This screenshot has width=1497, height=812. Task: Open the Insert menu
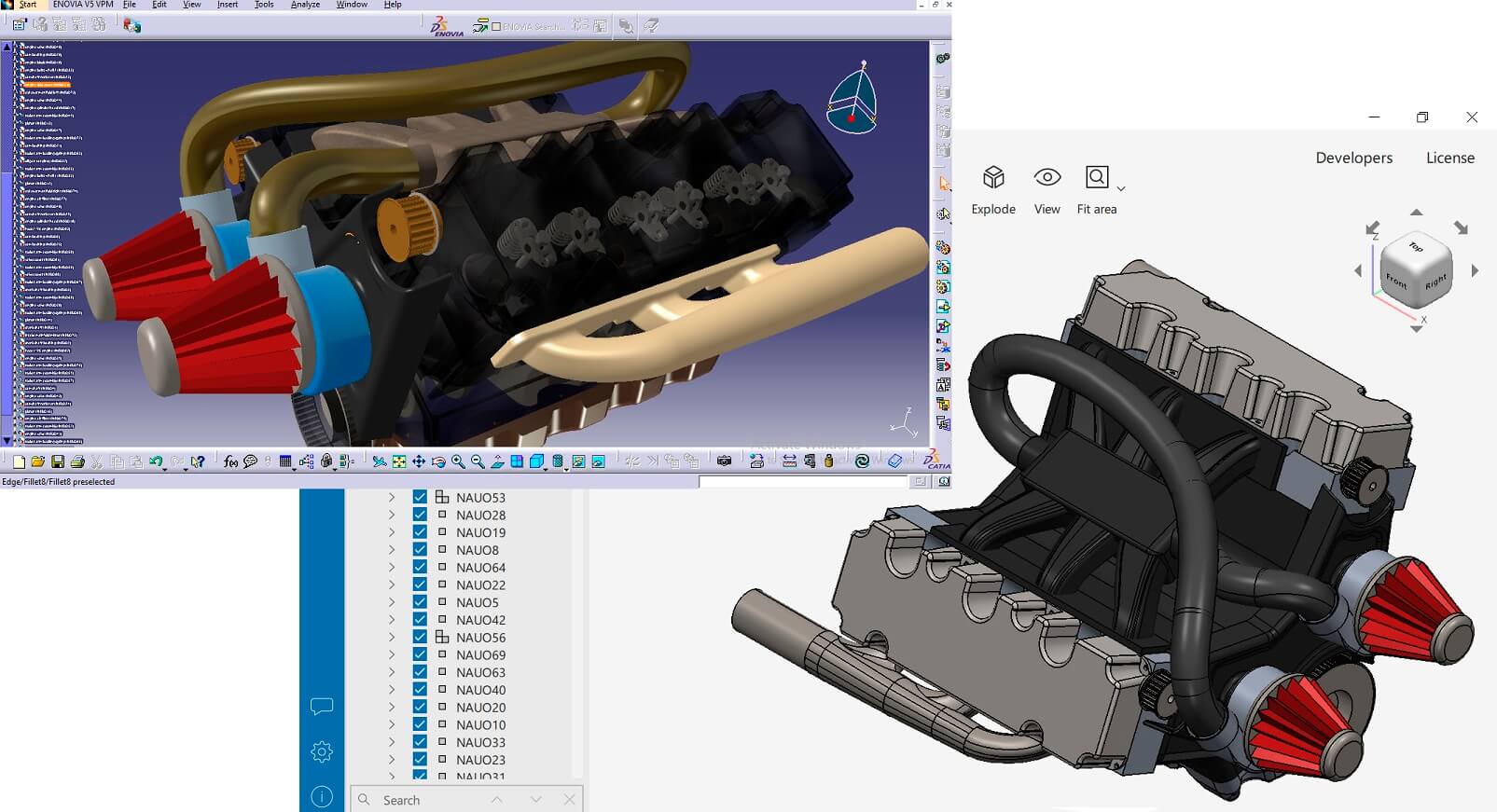228,5
